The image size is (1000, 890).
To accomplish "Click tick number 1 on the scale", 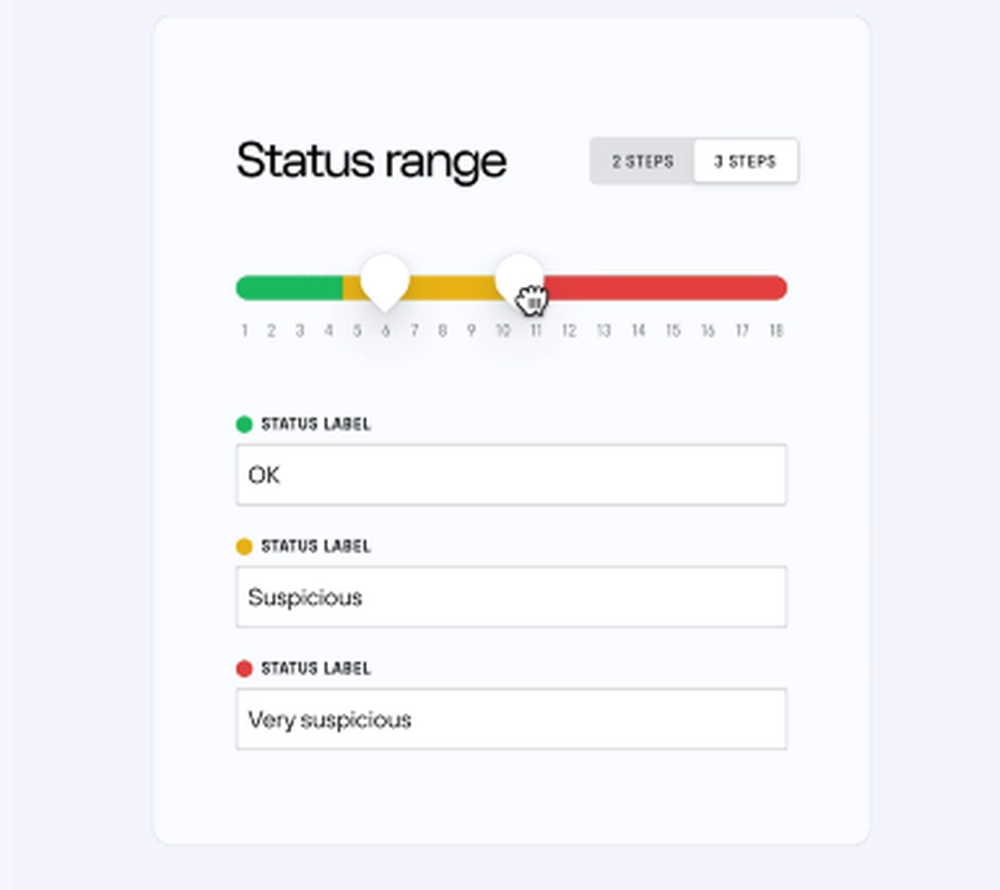I will point(244,331).
